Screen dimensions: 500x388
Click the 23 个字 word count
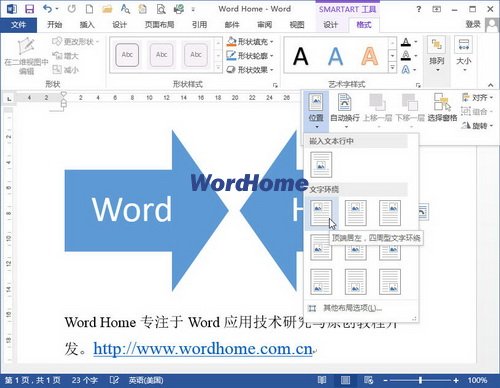85,380
